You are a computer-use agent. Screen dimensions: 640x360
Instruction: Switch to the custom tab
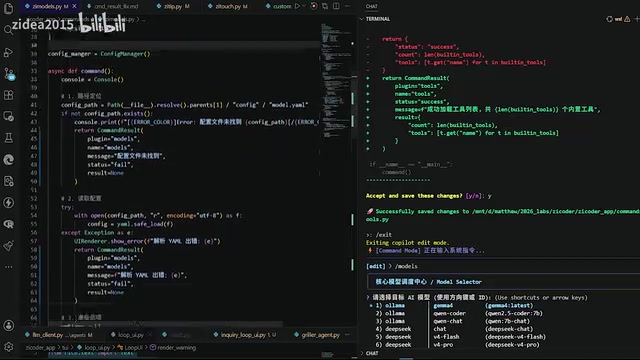point(278,6)
